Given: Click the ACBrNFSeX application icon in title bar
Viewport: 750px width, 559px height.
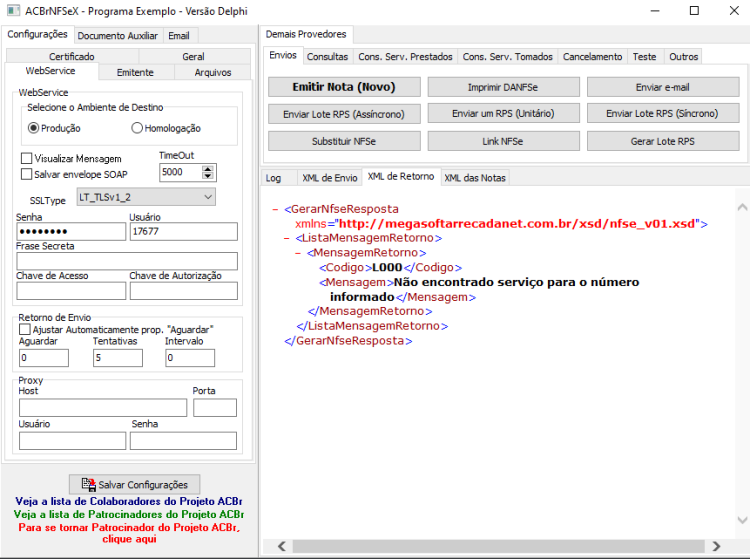Looking at the screenshot, I should click(13, 10).
